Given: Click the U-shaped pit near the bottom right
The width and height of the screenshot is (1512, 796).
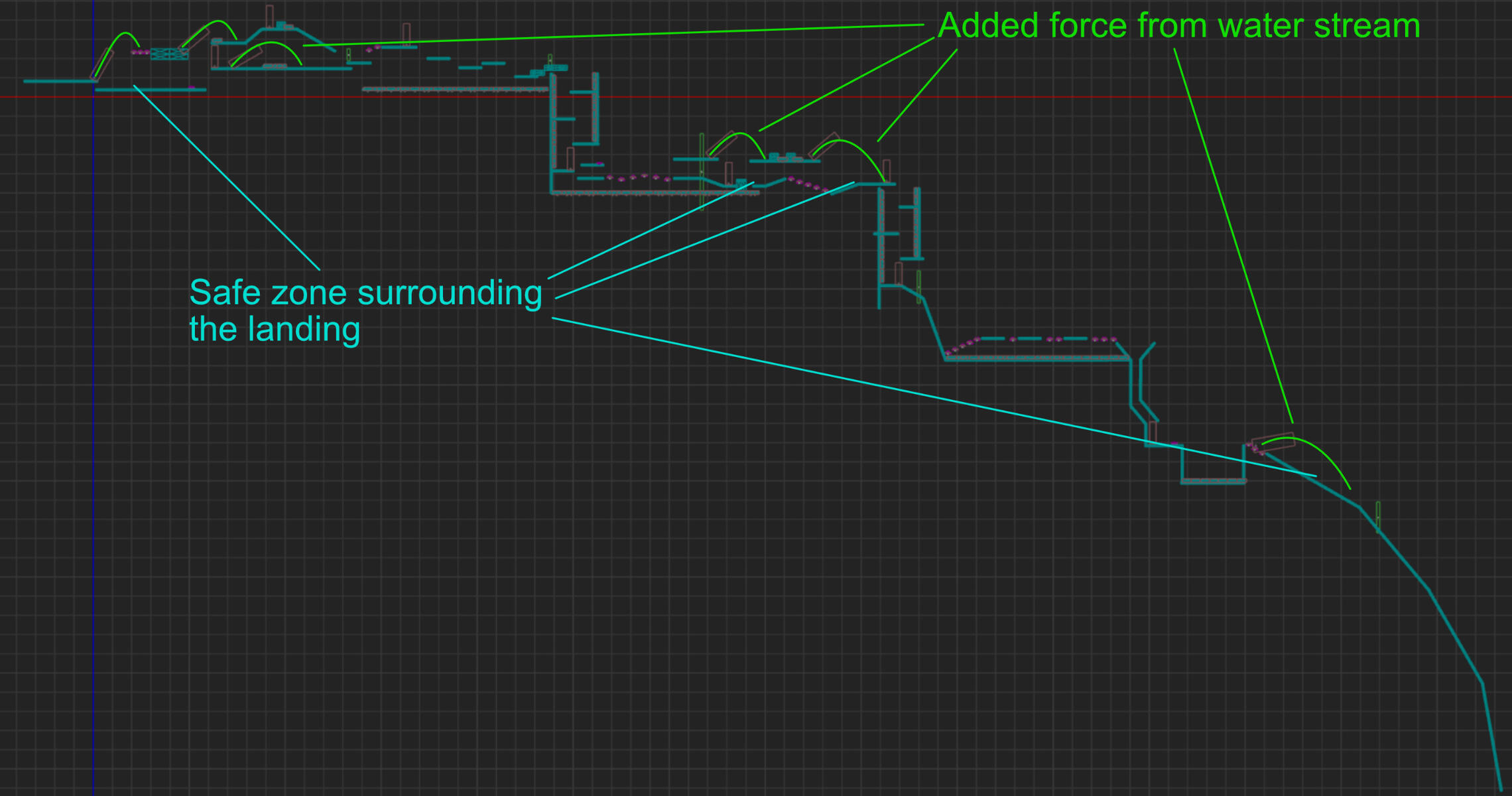Looking at the screenshot, I should (1213, 481).
